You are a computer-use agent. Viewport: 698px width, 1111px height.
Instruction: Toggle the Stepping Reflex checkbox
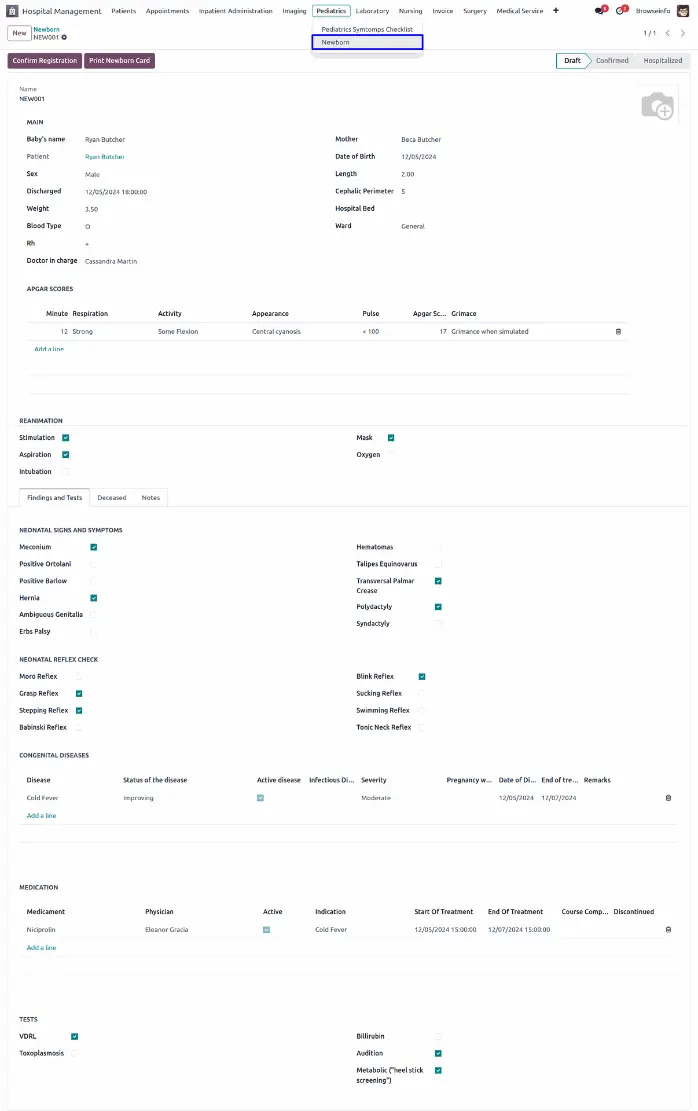click(79, 711)
